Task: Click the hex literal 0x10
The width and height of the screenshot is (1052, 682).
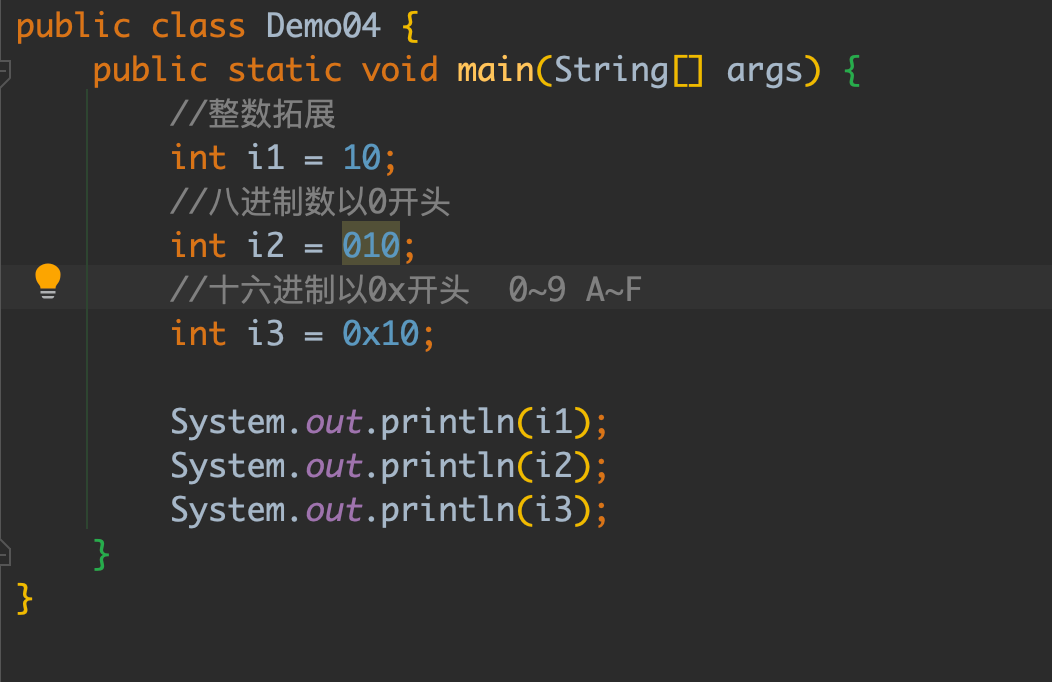Action: (x=380, y=333)
